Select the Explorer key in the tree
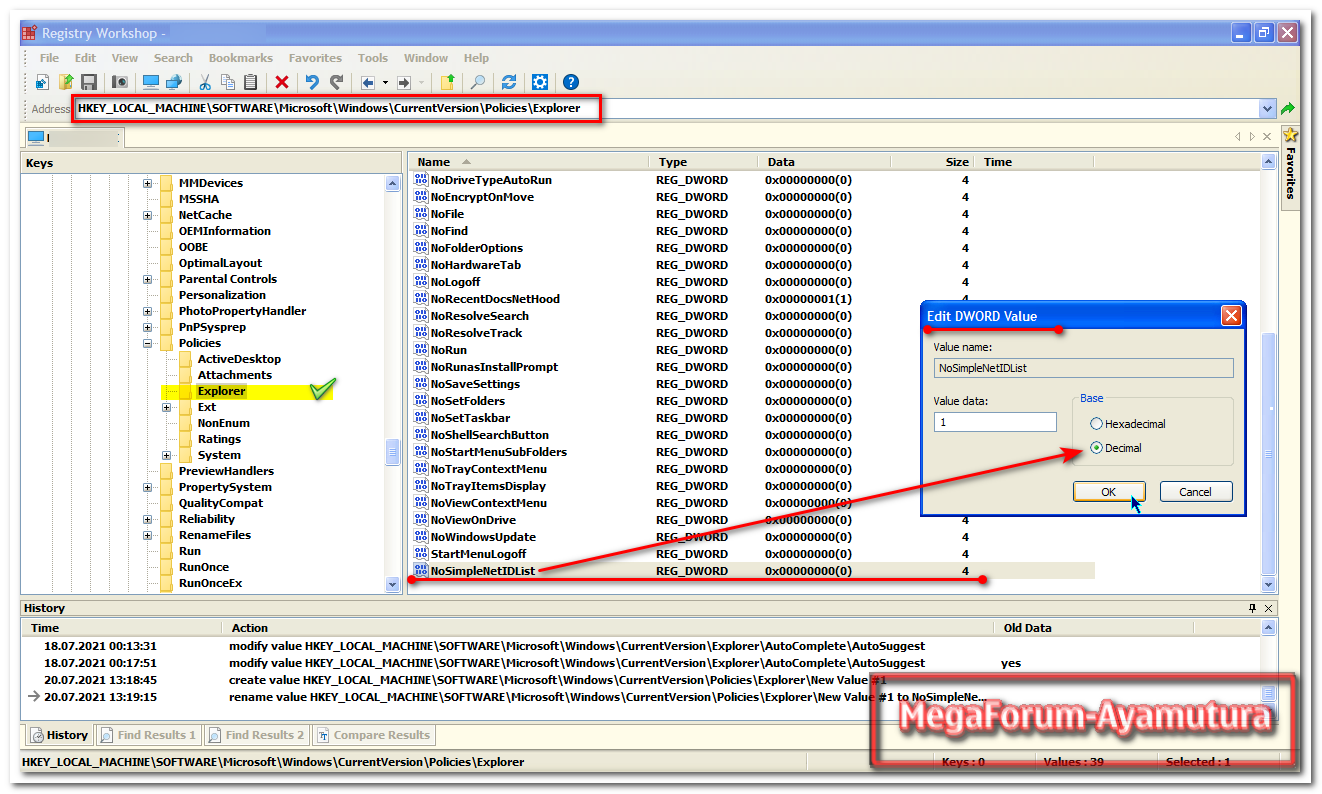1322x794 pixels. [x=221, y=391]
